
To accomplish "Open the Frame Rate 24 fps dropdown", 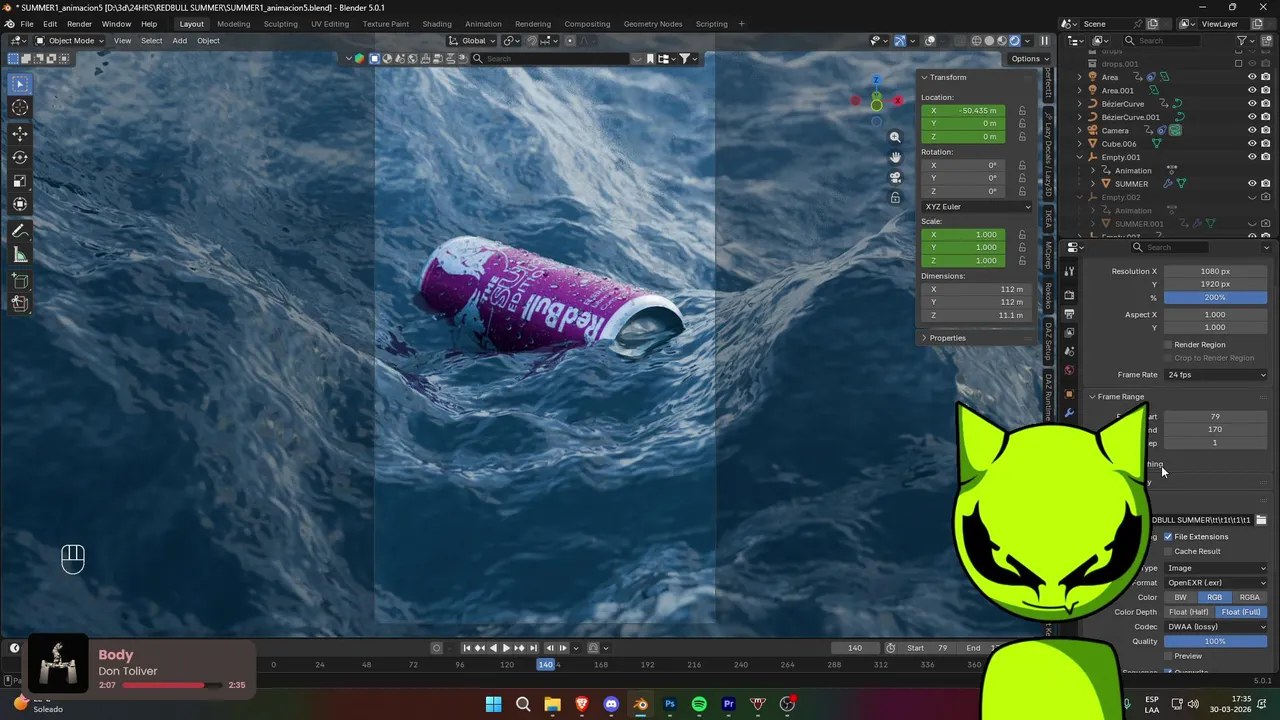I will tap(1216, 375).
